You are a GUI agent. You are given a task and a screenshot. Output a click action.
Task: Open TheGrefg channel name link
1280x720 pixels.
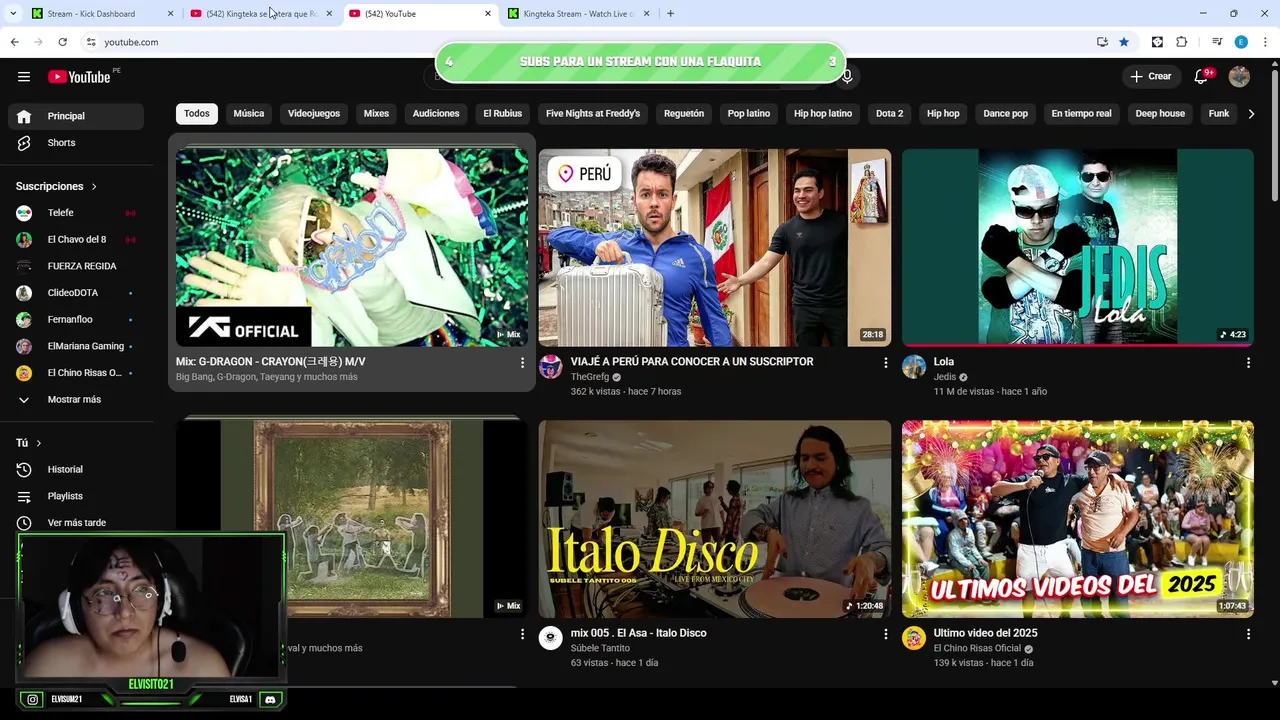coord(589,377)
